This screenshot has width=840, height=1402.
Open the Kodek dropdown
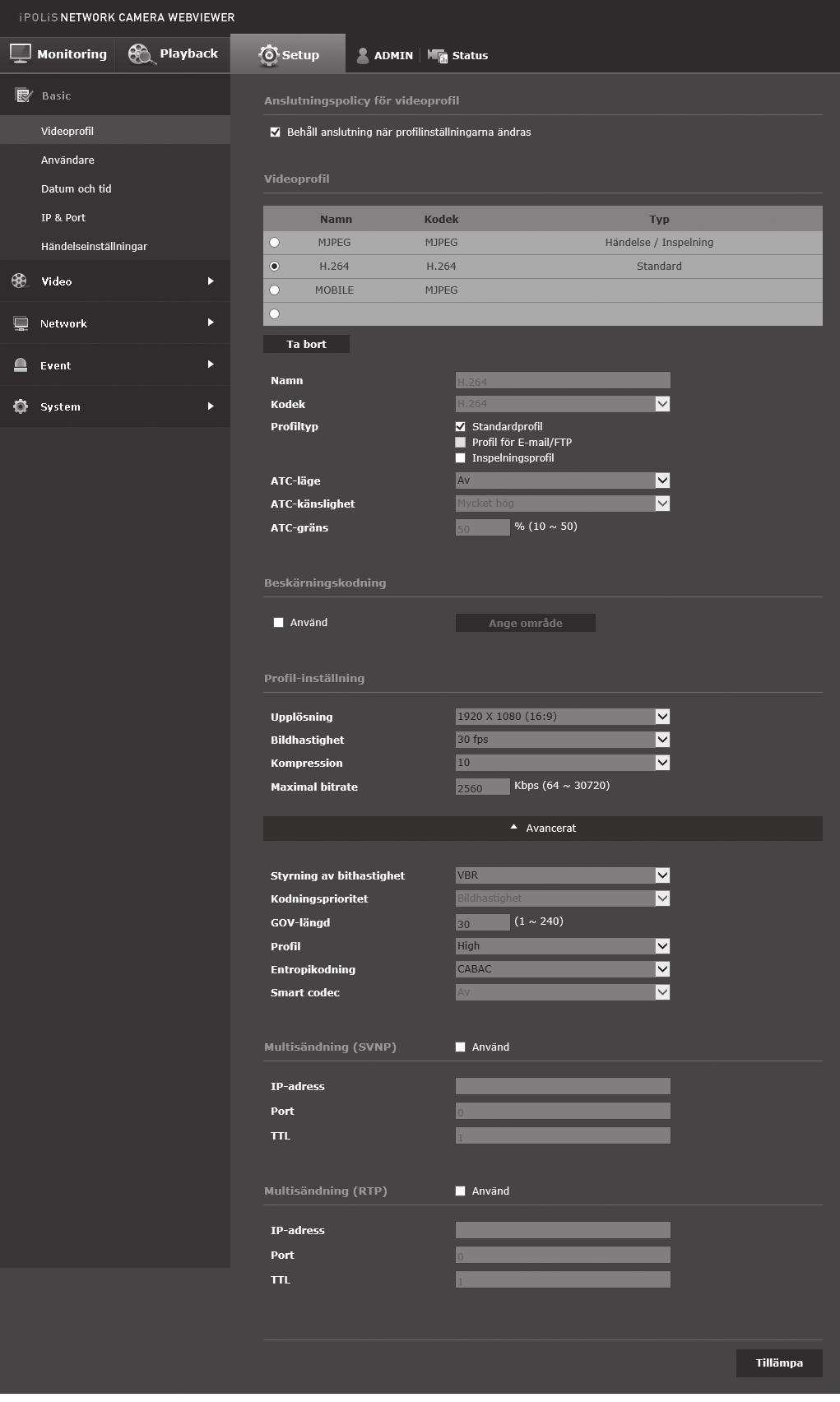click(x=563, y=404)
